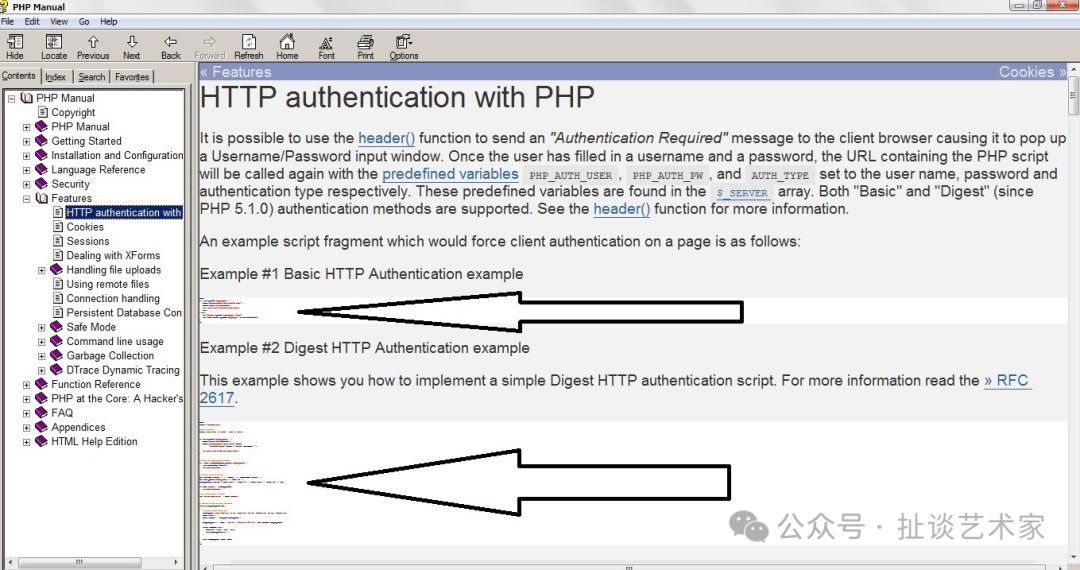Collapse the Features tree node
Image resolution: width=1080 pixels, height=570 pixels.
coord(26,199)
